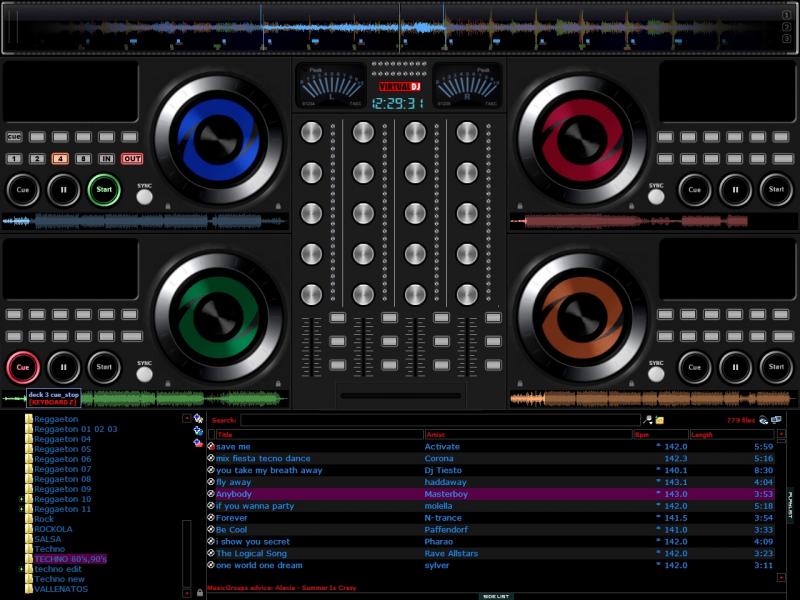Click the folder icon beside the search box
Viewport: 800px width, 600px height.
(660, 420)
